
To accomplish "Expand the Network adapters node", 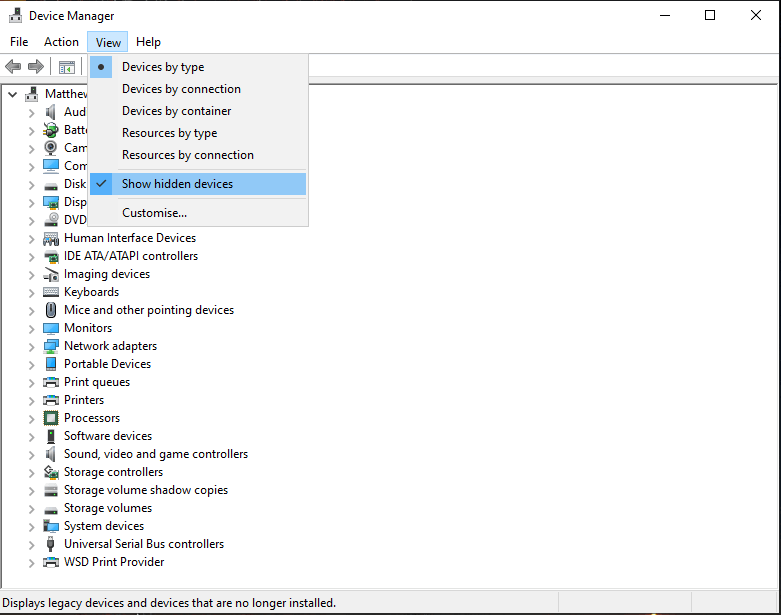I will tap(31, 347).
